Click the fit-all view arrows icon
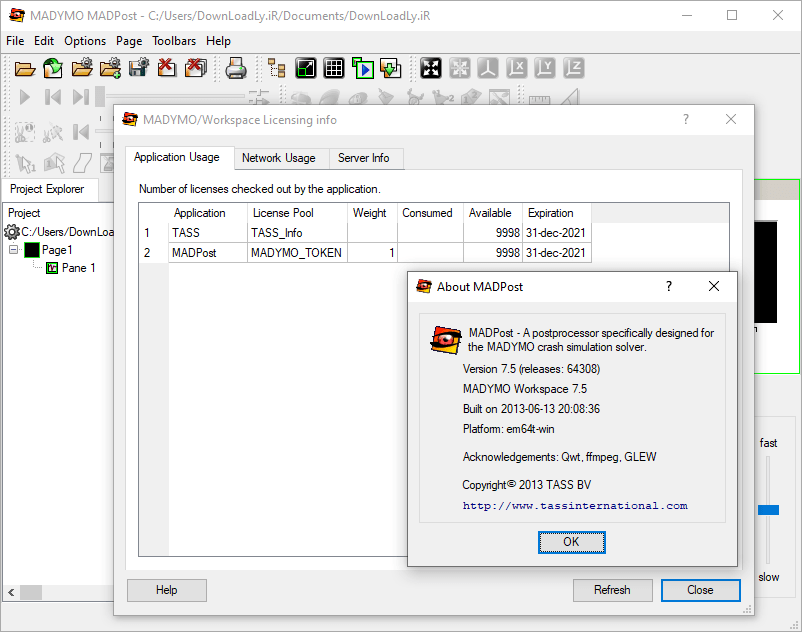Screen dimensions: 802x632 [431, 68]
